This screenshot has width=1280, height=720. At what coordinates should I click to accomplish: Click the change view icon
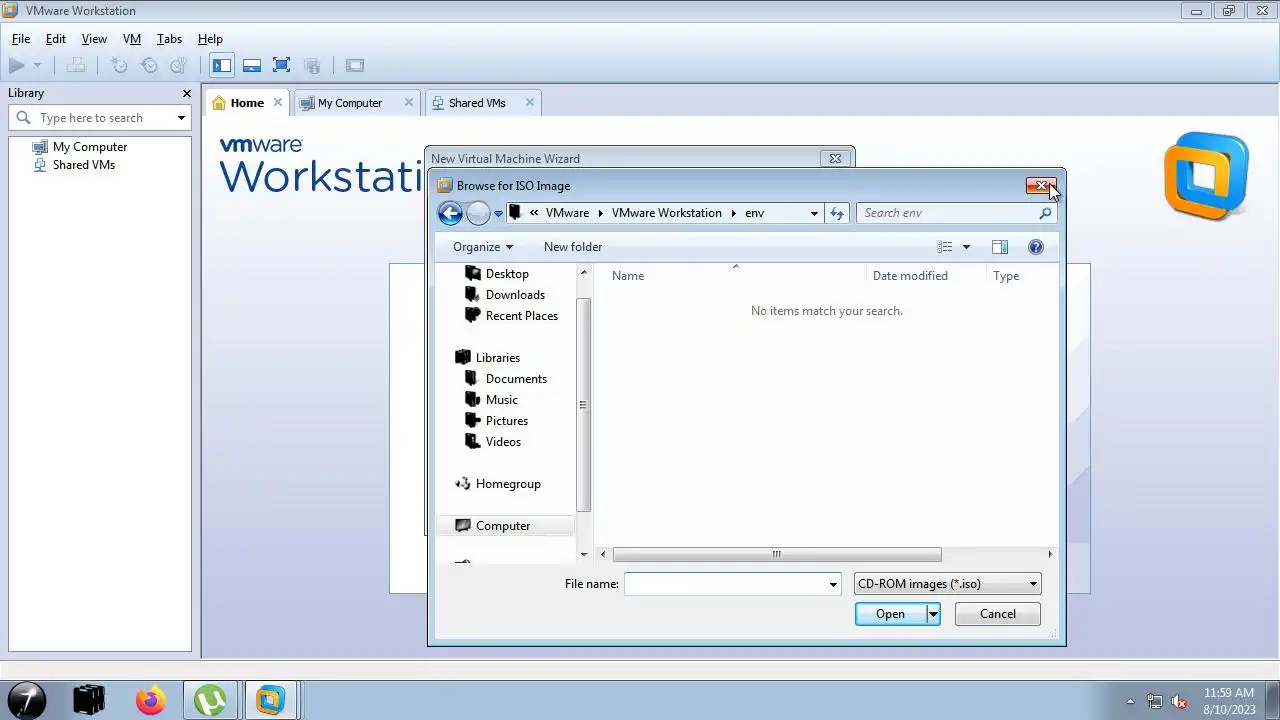pos(945,247)
